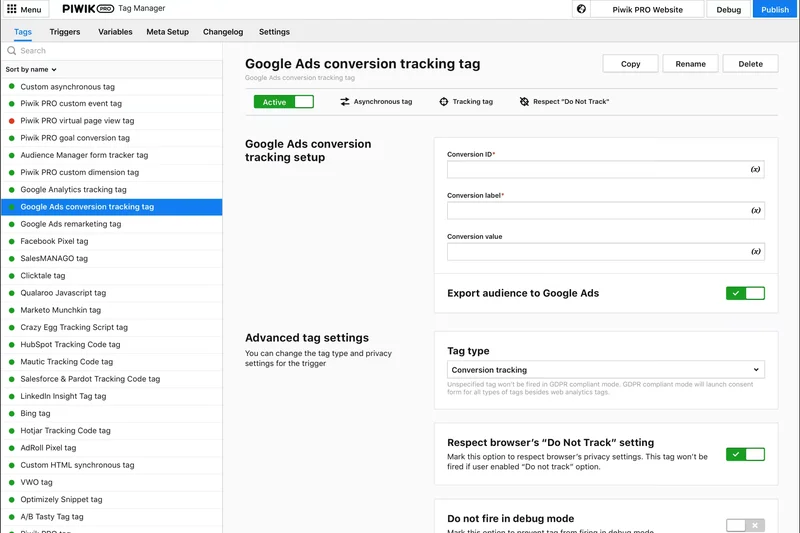Screen dimensions: 800x533
Task: Click the globe icon beside site name
Action: tap(581, 9)
